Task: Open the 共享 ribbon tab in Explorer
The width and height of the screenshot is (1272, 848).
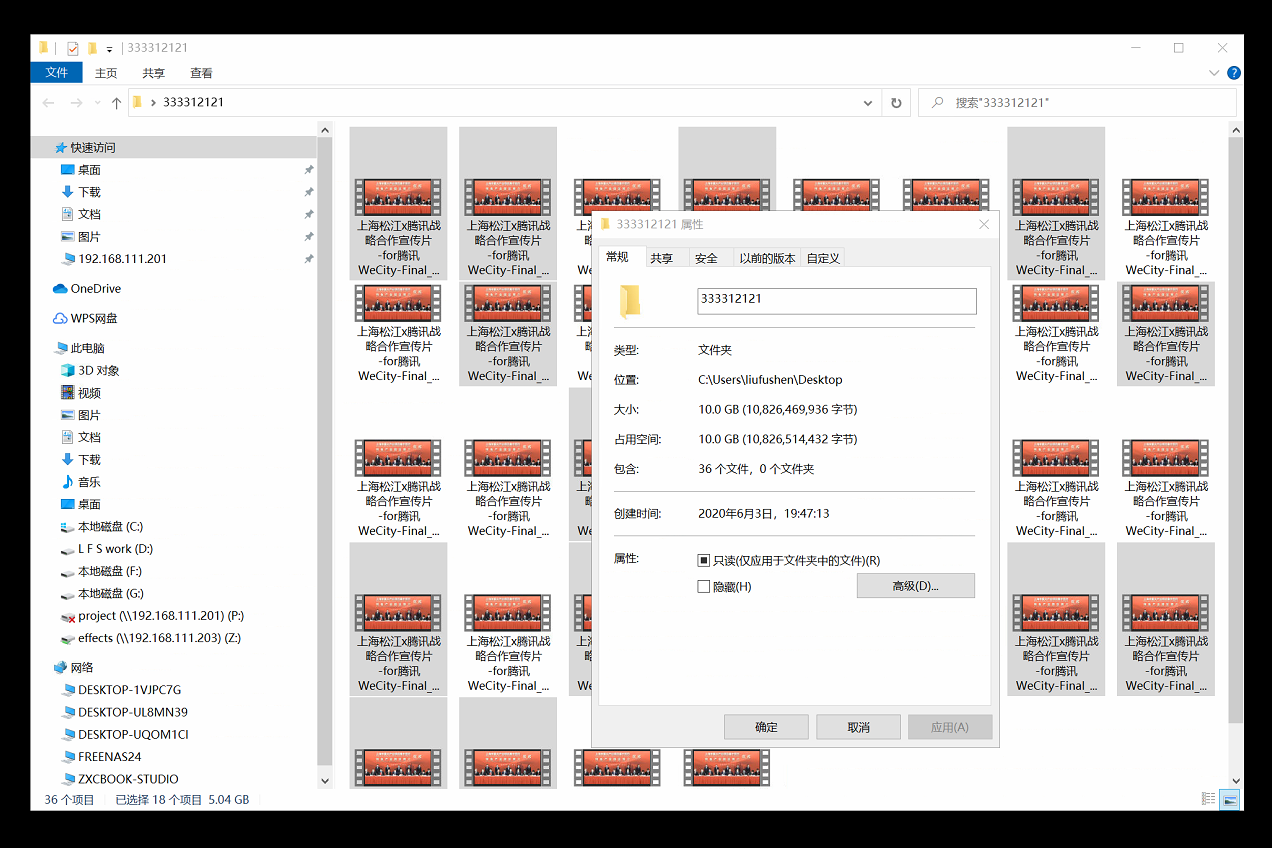Action: 153,73
